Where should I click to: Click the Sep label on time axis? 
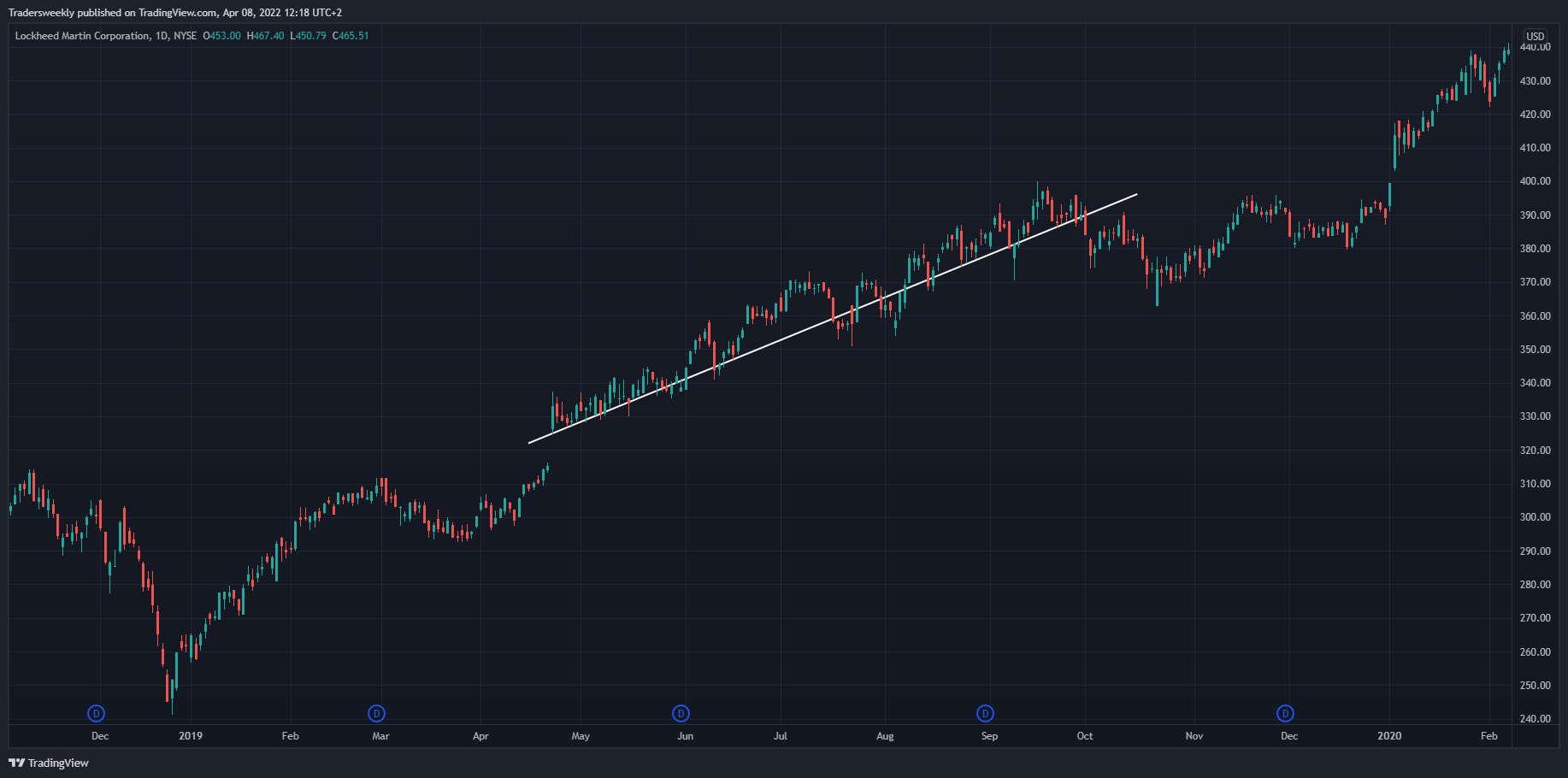pyautogui.click(x=989, y=736)
